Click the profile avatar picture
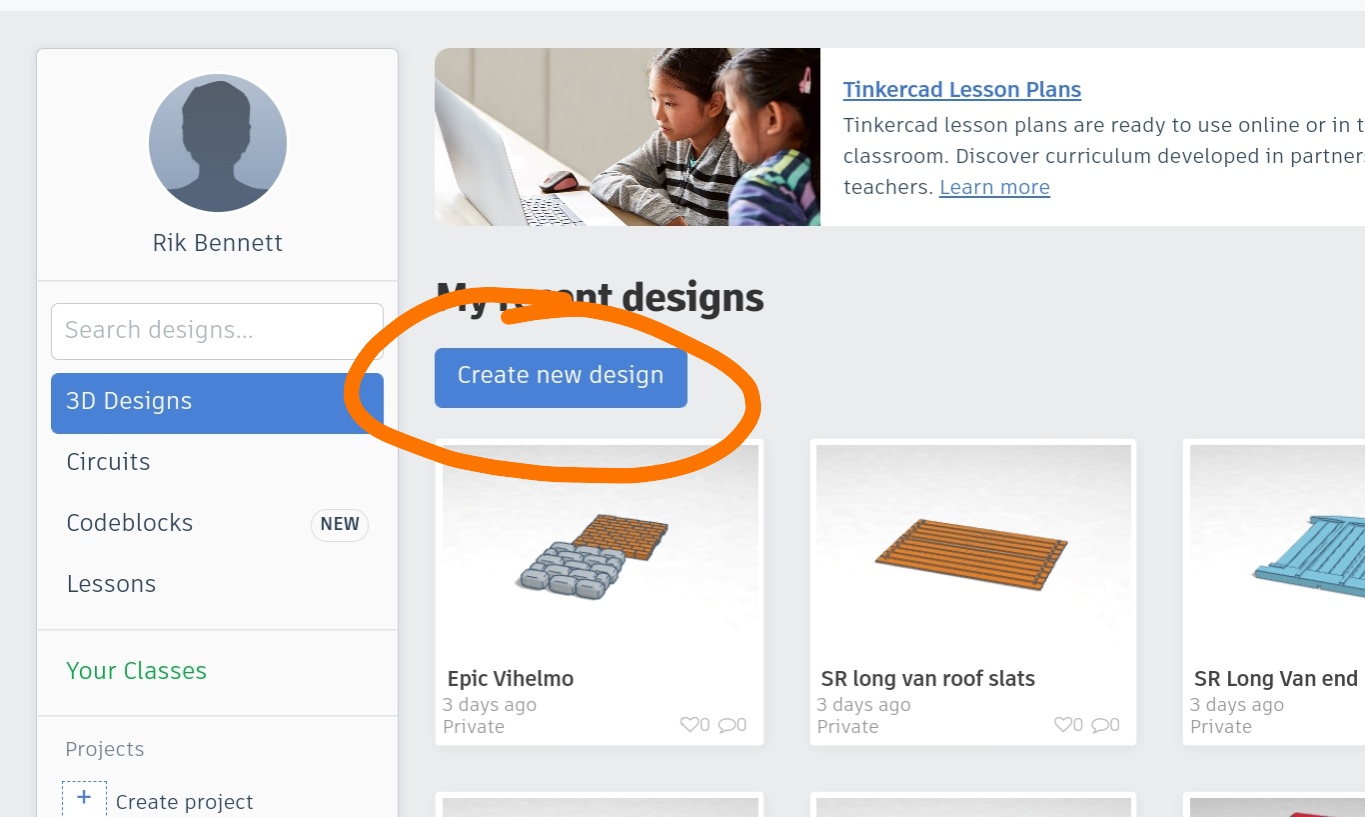Screen dimensions: 1365x817 coord(218,143)
